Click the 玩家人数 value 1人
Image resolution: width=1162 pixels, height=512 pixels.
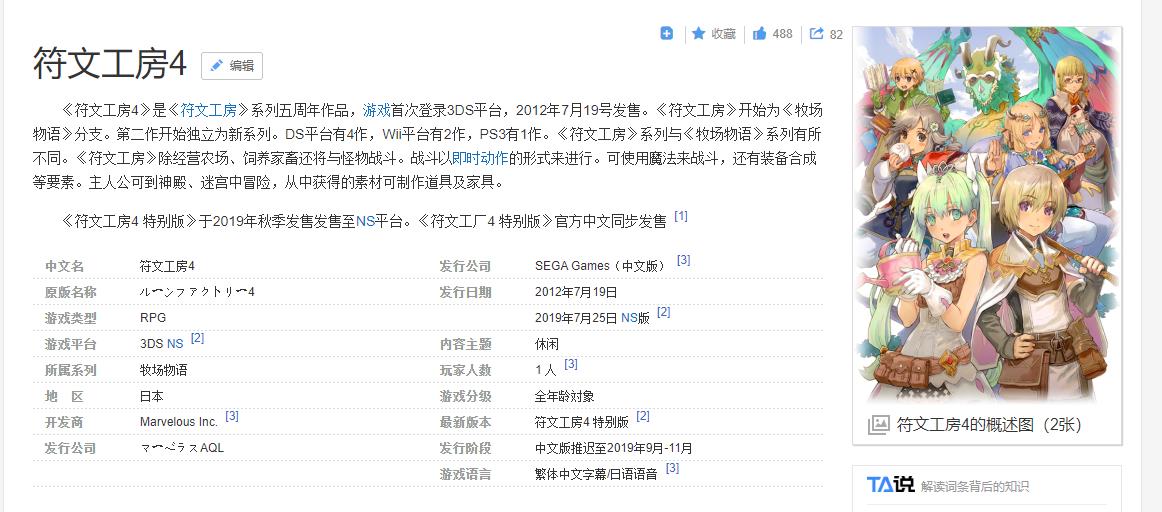[545, 370]
